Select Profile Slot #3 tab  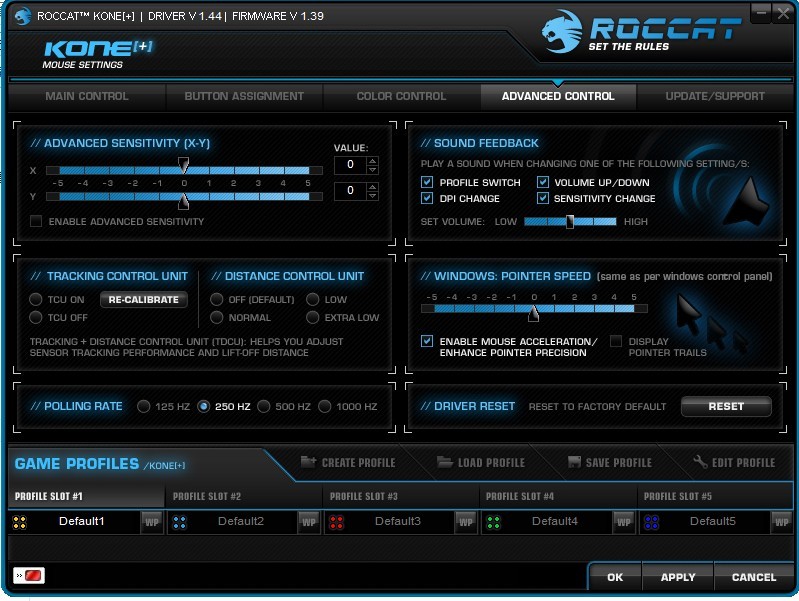pyautogui.click(x=401, y=497)
